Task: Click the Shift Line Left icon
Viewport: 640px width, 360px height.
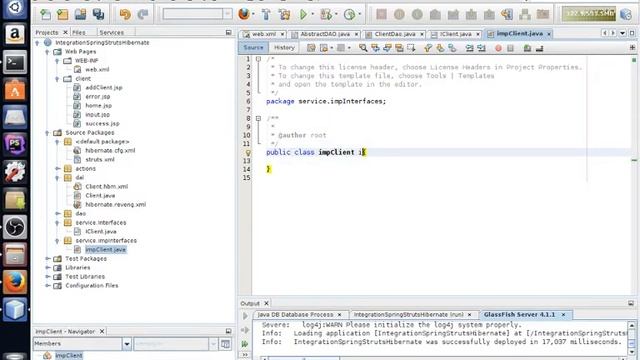Action: click(469, 48)
